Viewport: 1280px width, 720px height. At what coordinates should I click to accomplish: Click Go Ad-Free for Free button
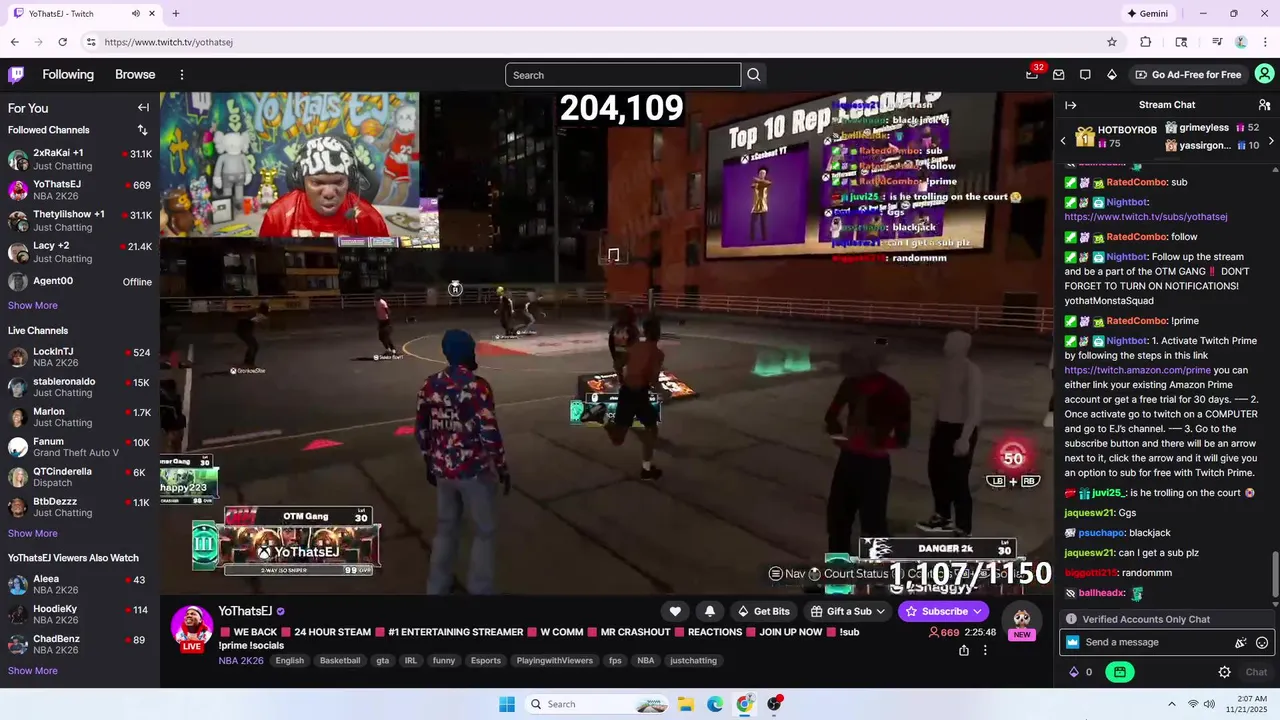pos(1188,75)
